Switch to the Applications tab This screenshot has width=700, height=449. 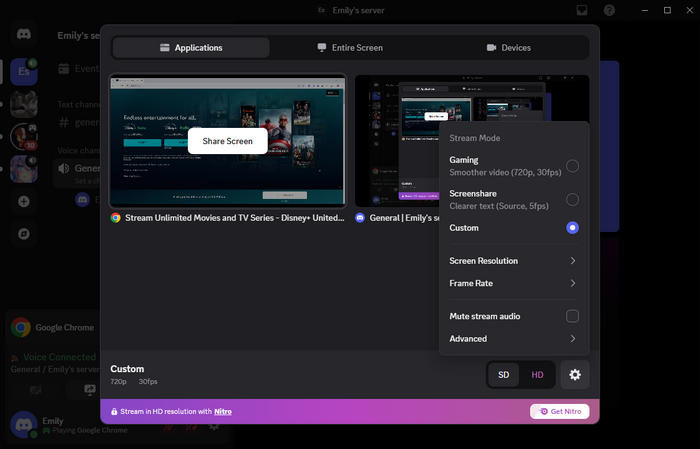(191, 47)
